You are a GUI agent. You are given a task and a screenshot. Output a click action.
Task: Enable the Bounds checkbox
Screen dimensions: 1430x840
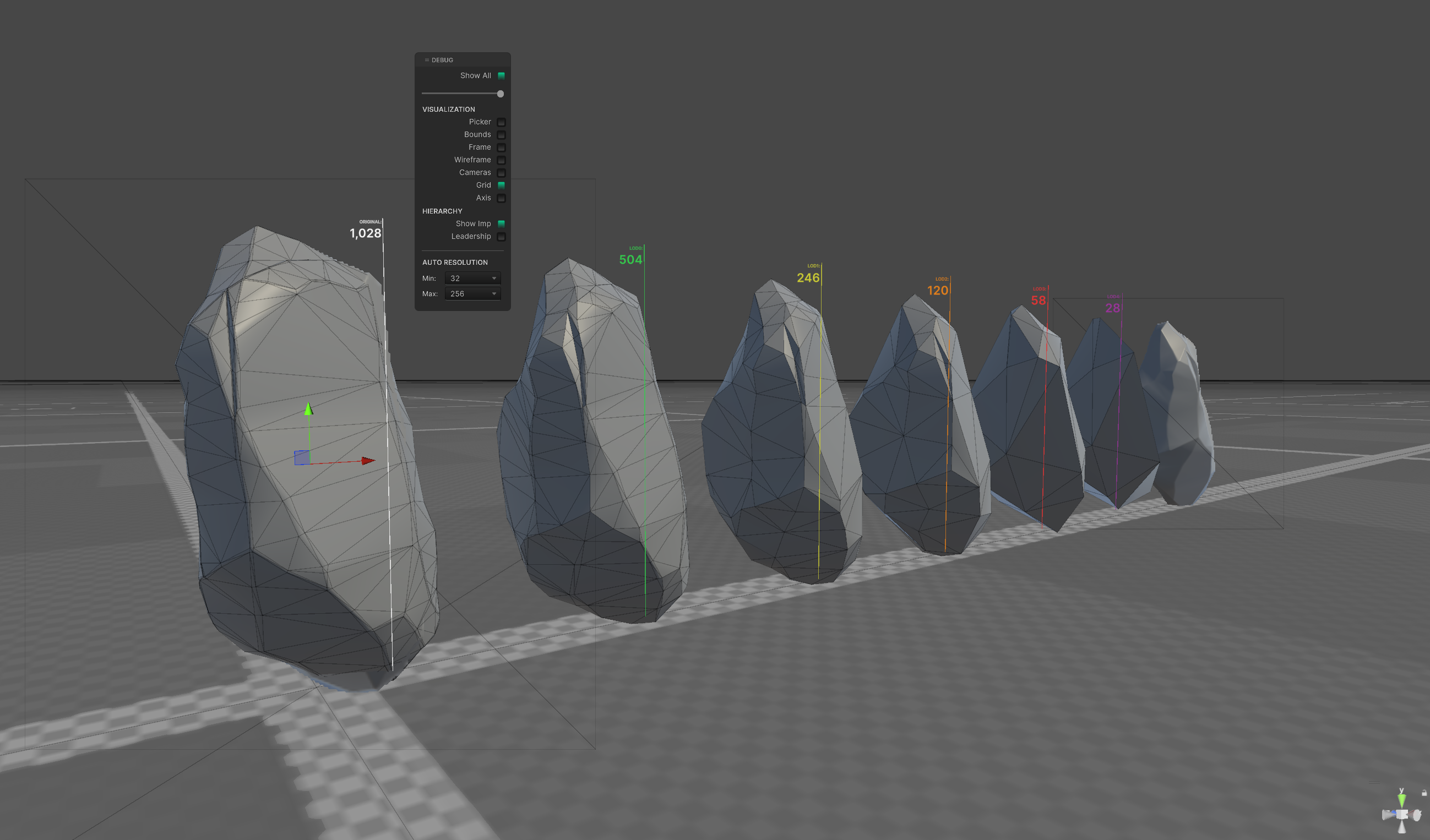pos(501,135)
